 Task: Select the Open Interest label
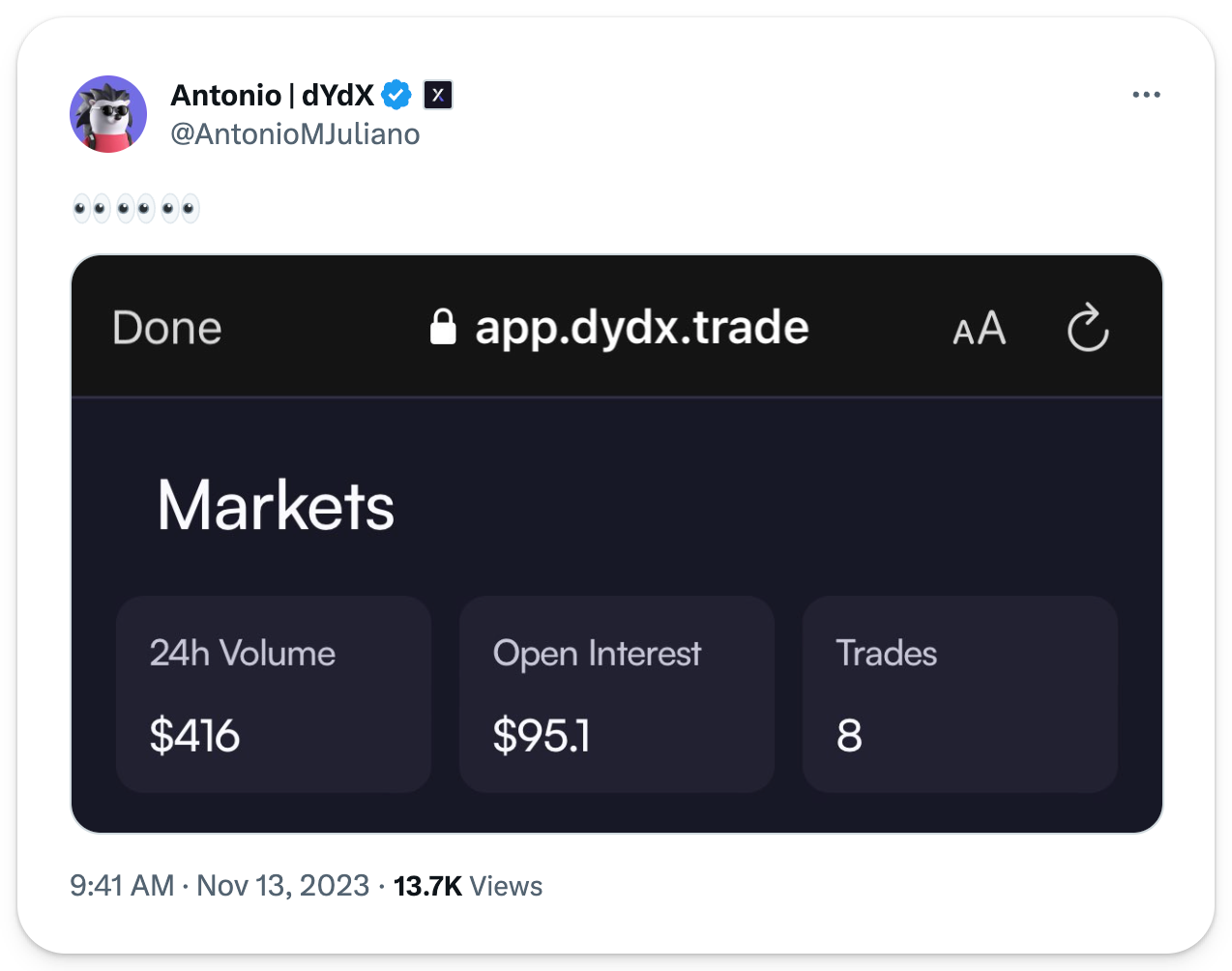coord(597,654)
